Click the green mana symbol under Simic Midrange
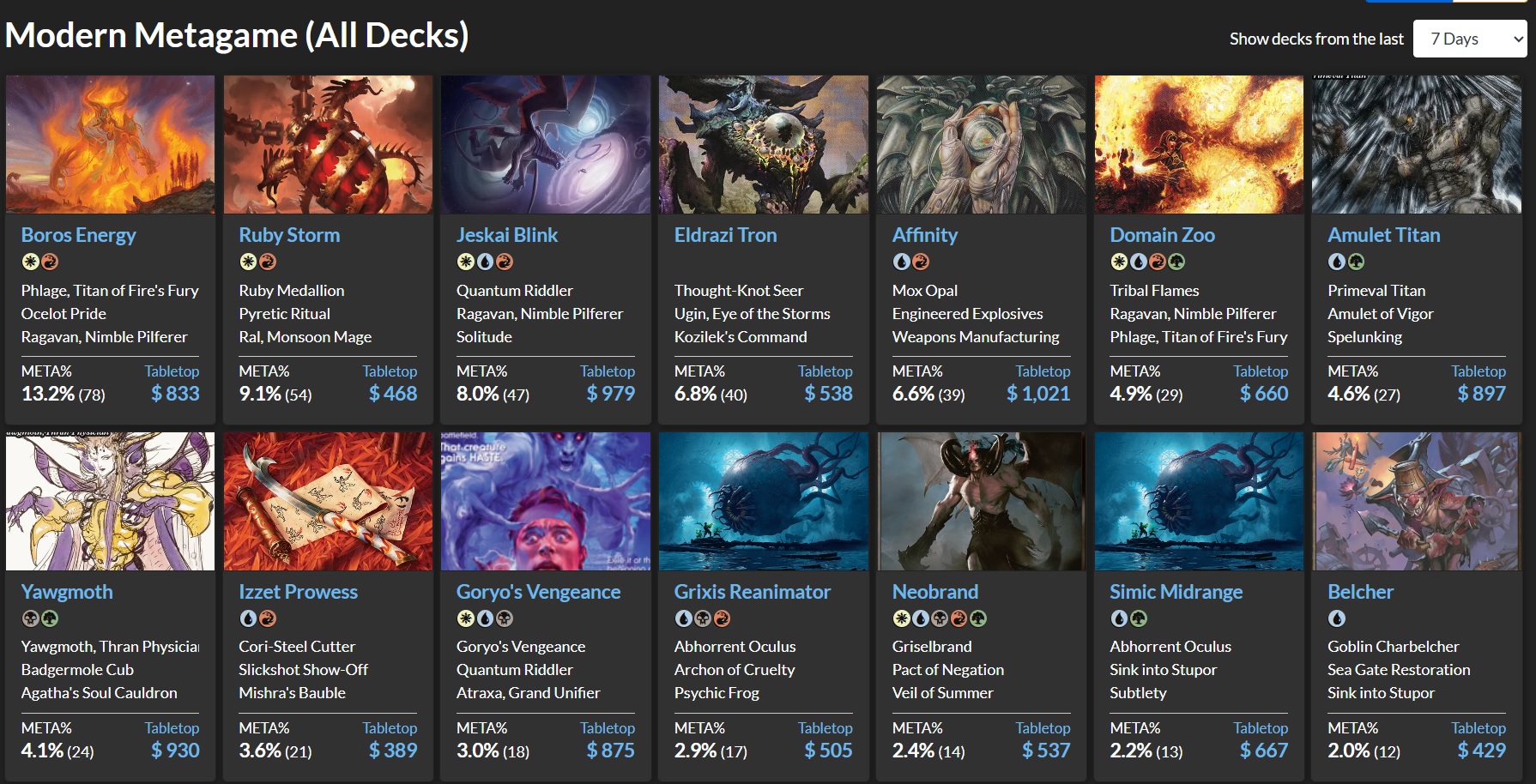The width and height of the screenshot is (1536, 784). pyautogui.click(x=1139, y=618)
